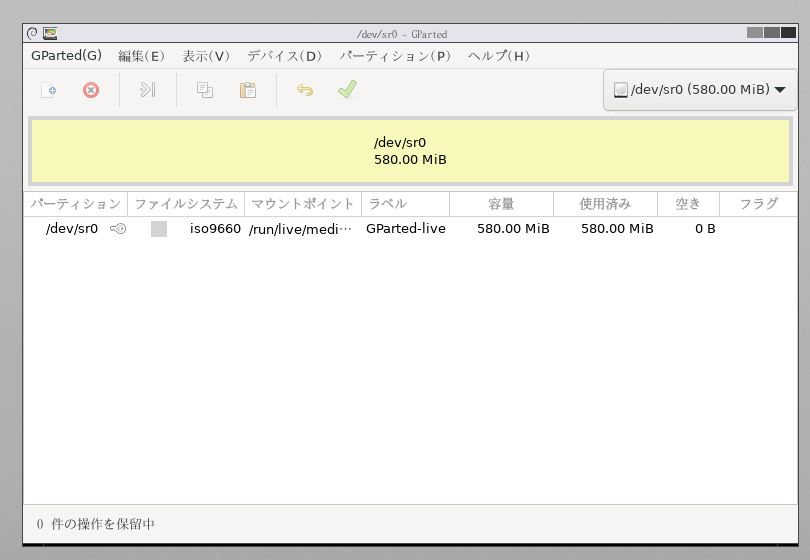Viewport: 810px width, 560px height.
Task: Open the GParted(G) menu
Action: click(x=66, y=56)
